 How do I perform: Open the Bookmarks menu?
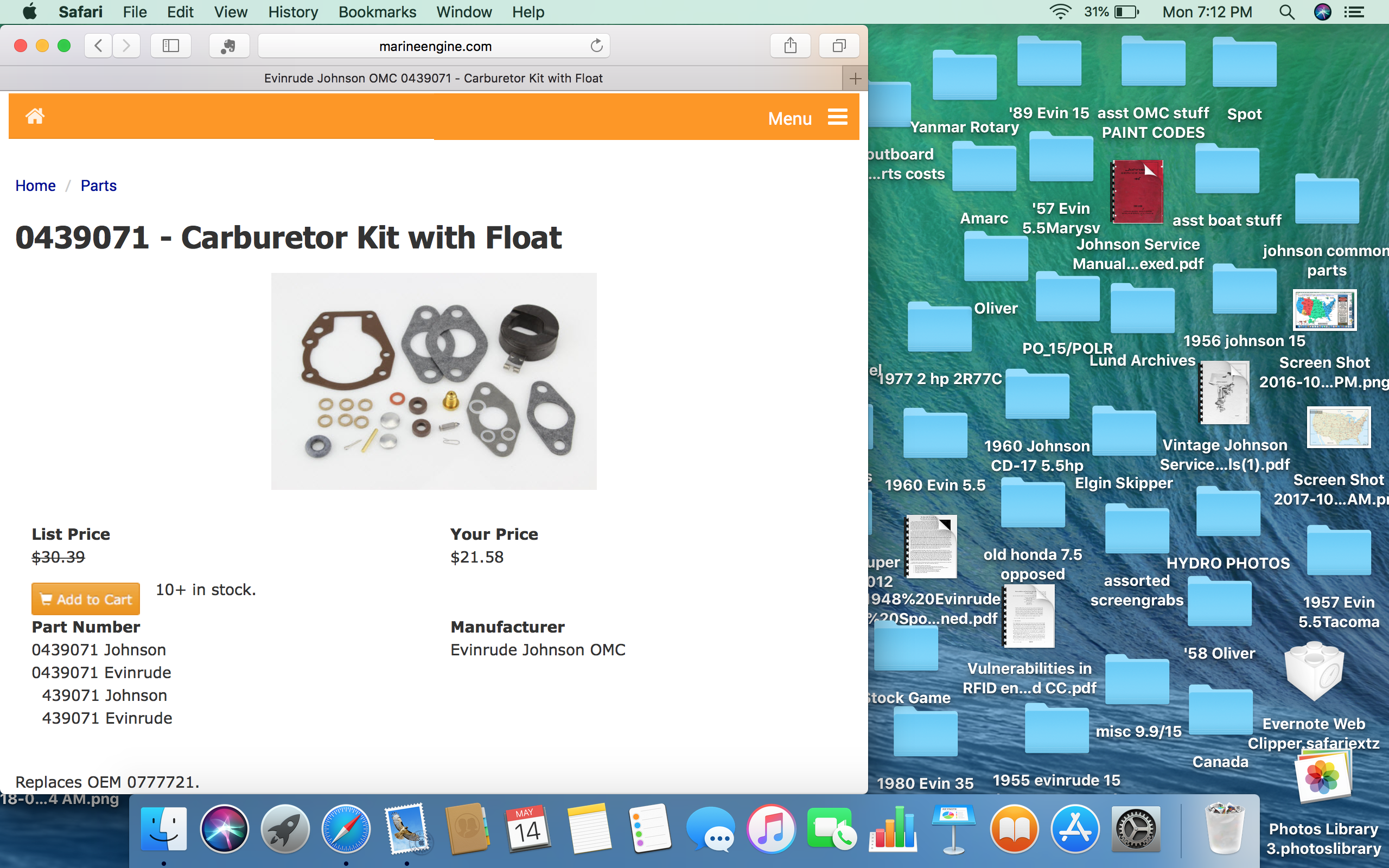tap(377, 12)
